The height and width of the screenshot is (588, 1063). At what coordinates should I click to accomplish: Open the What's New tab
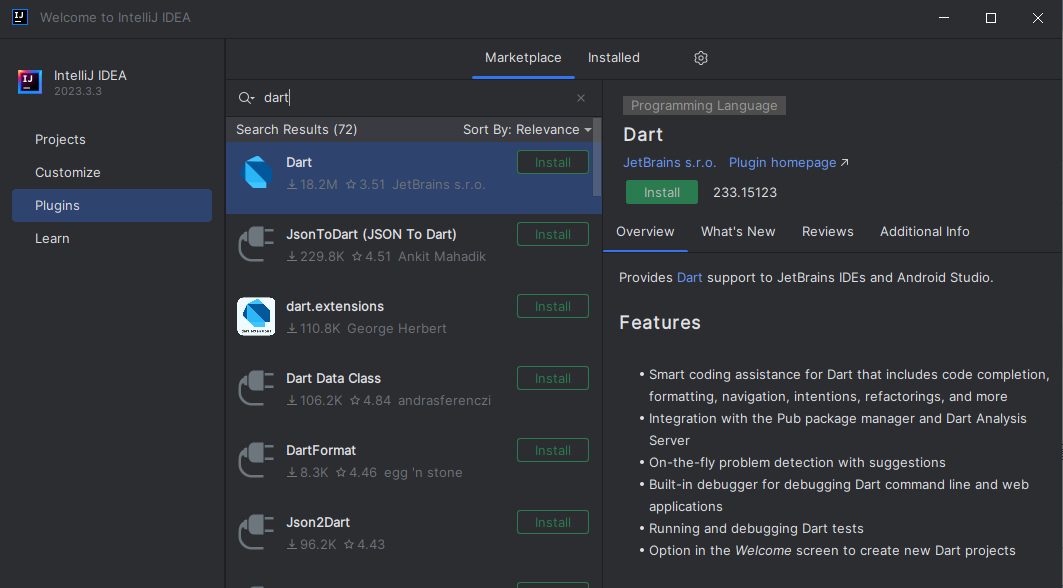pos(738,232)
